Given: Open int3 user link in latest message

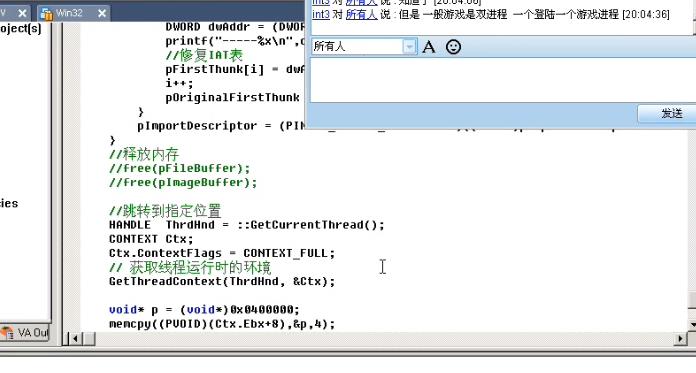Looking at the screenshot, I should [320, 14].
